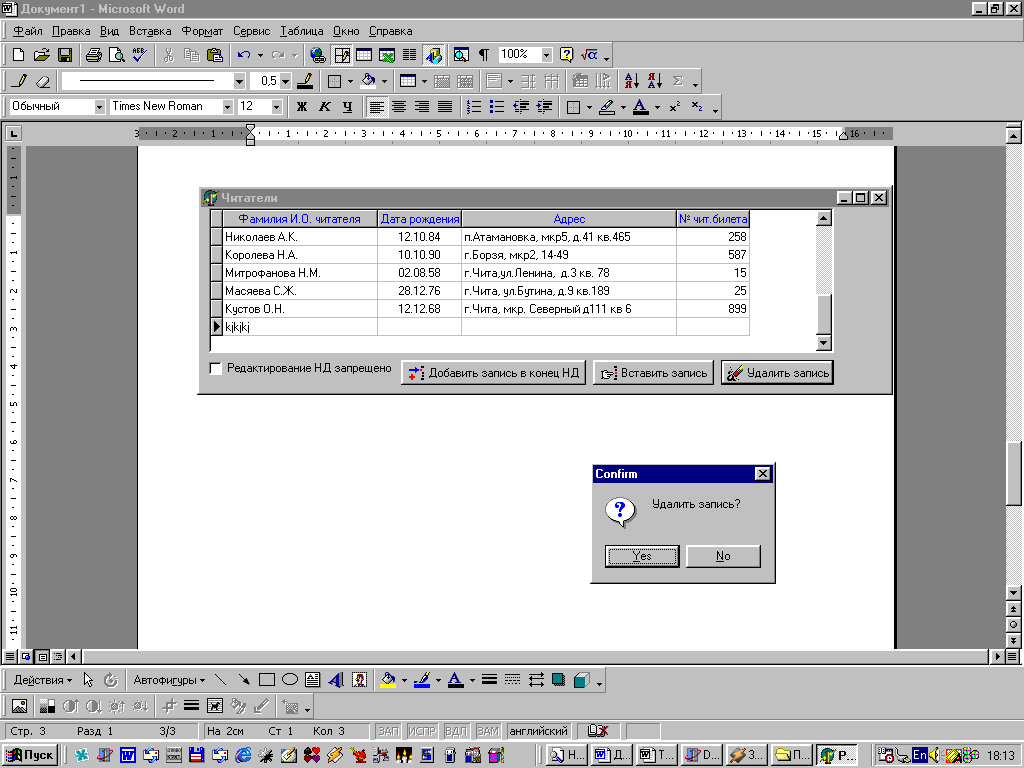
Task: Open the zoom 100% dropdown
Action: point(547,55)
